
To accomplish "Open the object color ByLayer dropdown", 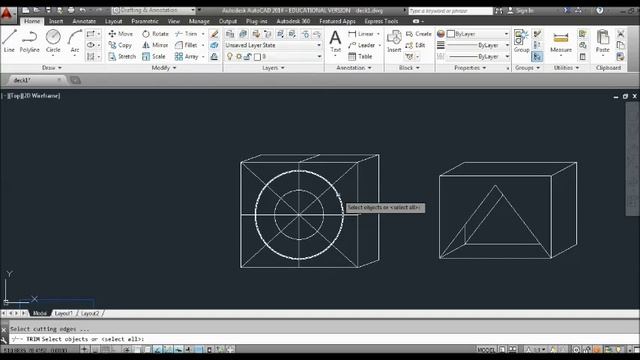I will (x=478, y=34).
